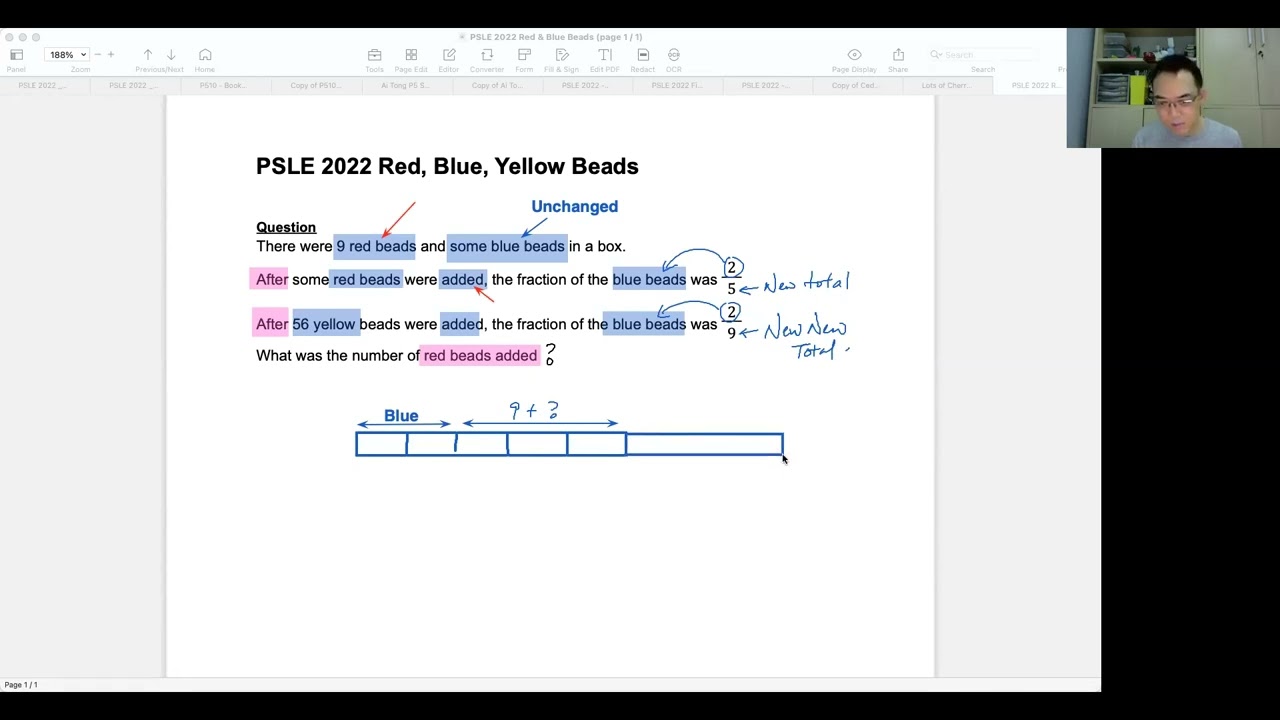Click 'Page 1 / 1' status text
Screen dimensions: 1280x720
pos(21,685)
